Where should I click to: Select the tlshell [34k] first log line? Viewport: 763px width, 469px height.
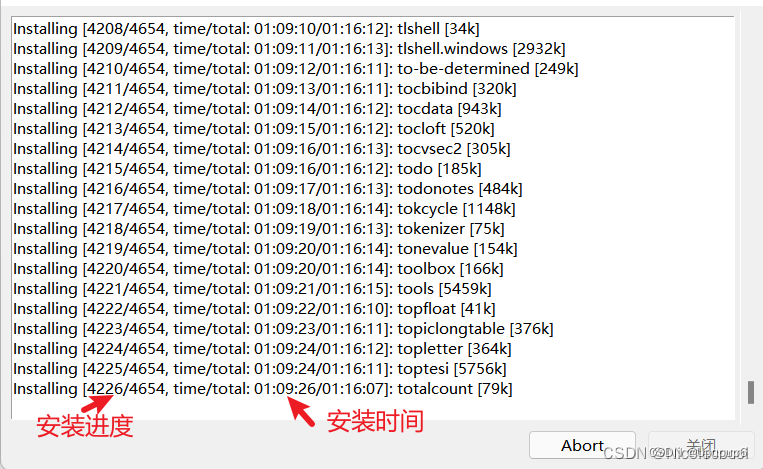point(246,29)
